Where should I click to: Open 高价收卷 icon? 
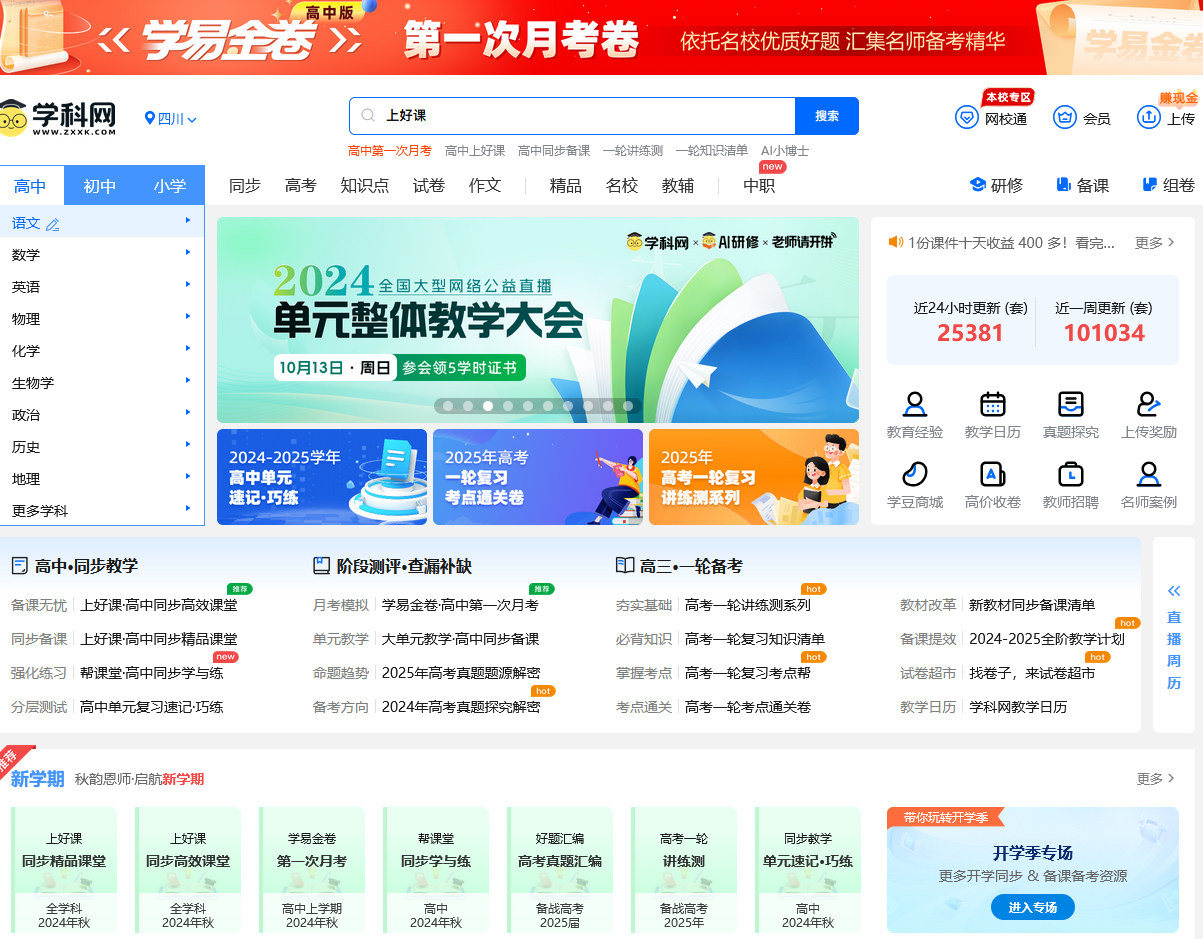click(993, 474)
